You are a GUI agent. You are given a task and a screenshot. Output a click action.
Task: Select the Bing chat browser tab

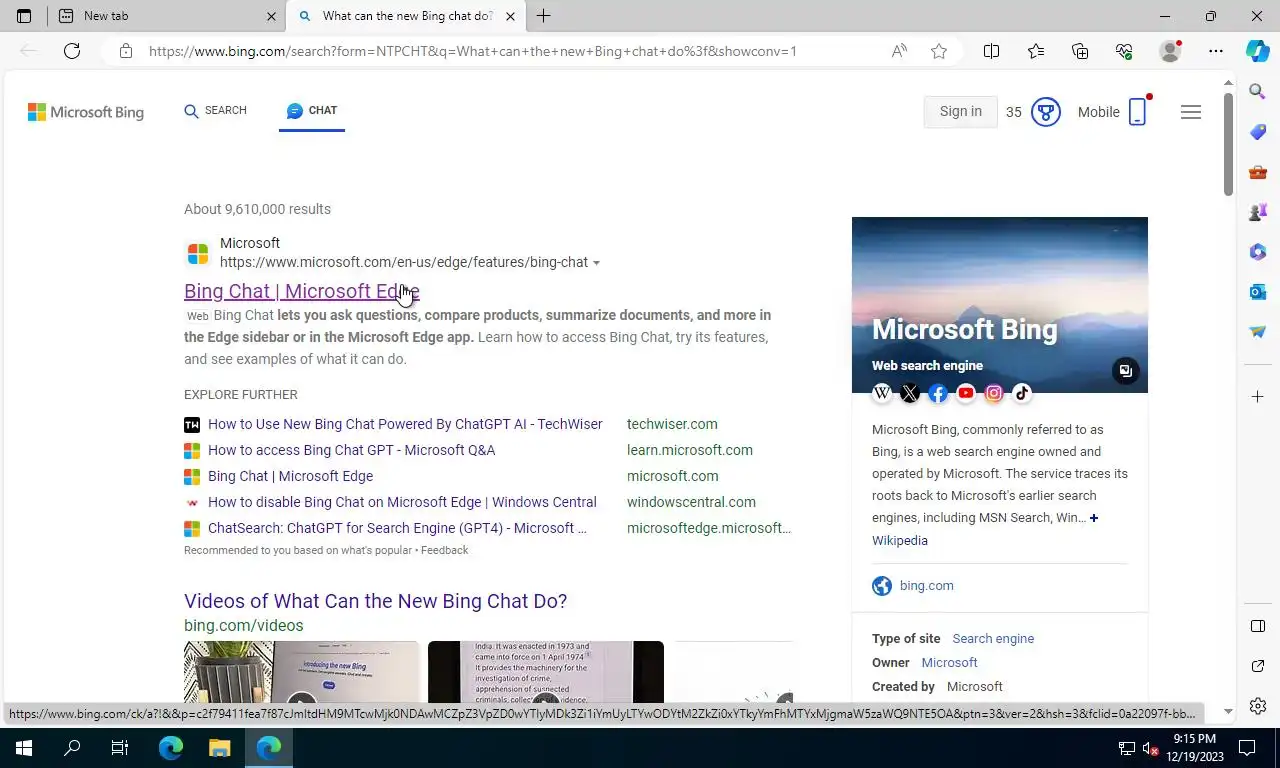coord(407,16)
